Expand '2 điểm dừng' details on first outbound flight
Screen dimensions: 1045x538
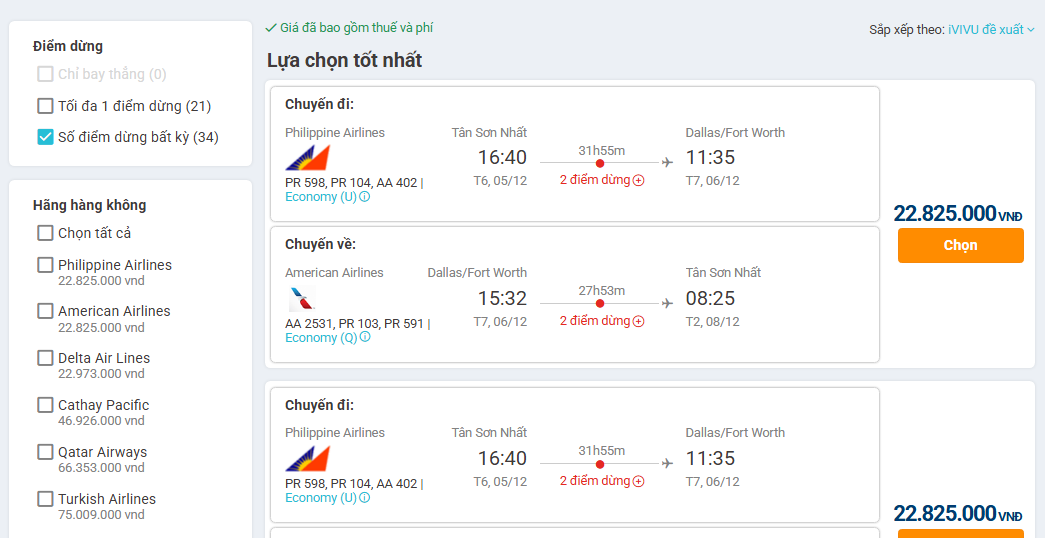(595, 181)
